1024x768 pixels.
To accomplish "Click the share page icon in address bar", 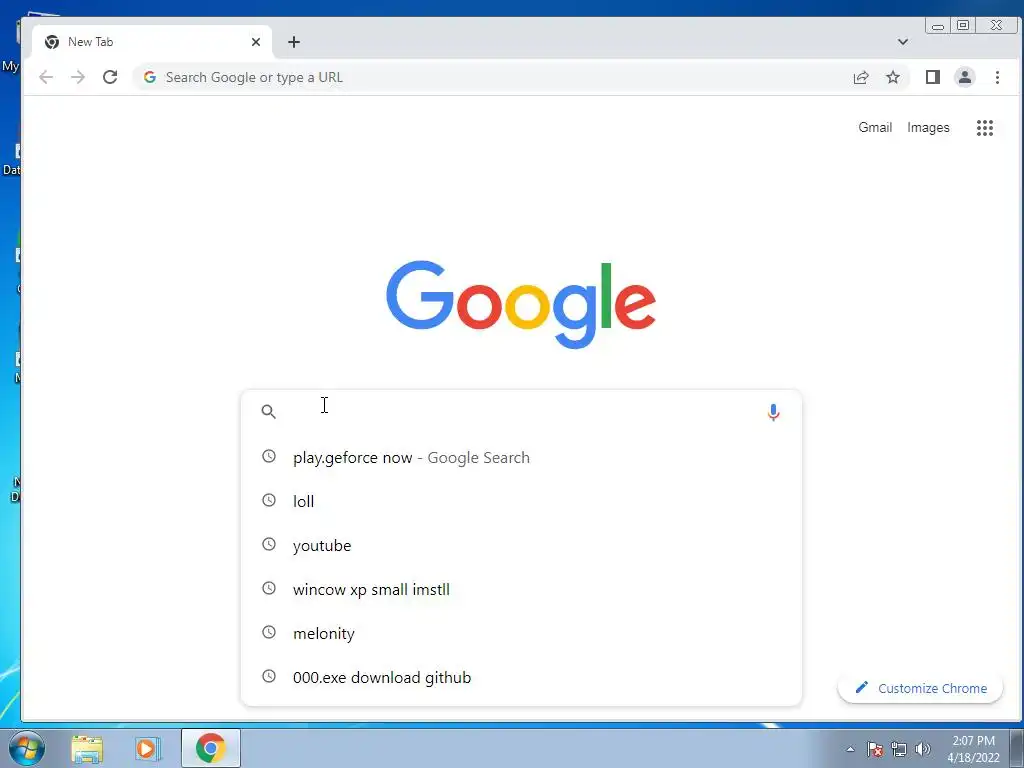I will coord(861,77).
